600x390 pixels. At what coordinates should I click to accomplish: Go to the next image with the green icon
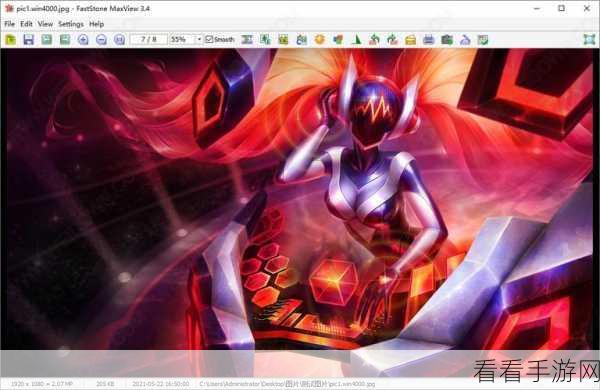pyautogui.click(x=65, y=39)
